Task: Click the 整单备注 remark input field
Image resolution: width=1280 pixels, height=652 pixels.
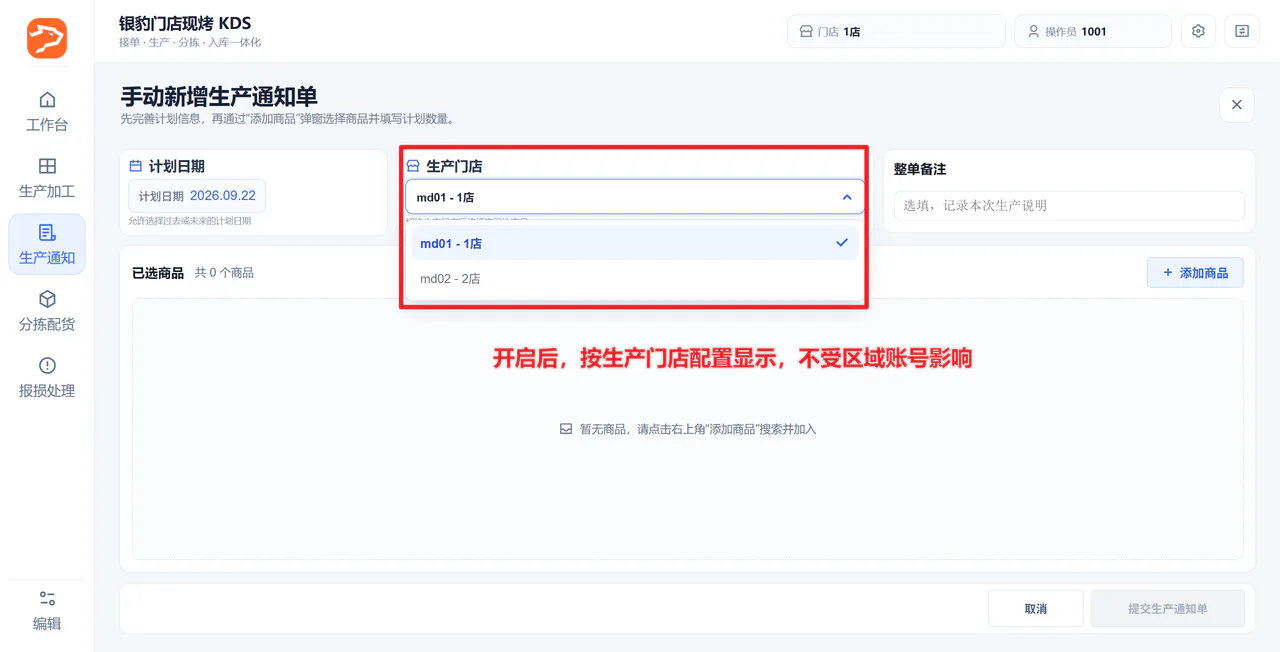Action: (x=1069, y=206)
